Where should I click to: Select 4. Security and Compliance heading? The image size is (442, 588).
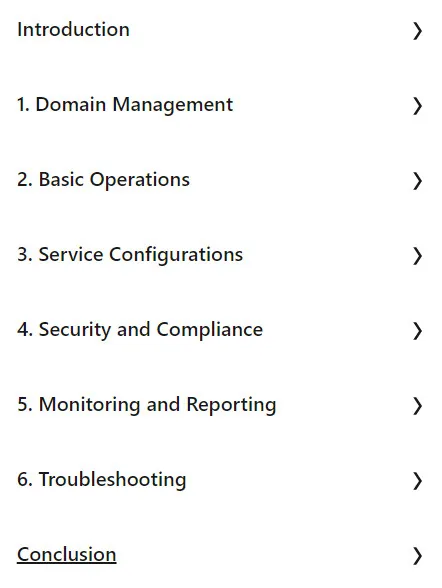140,330
